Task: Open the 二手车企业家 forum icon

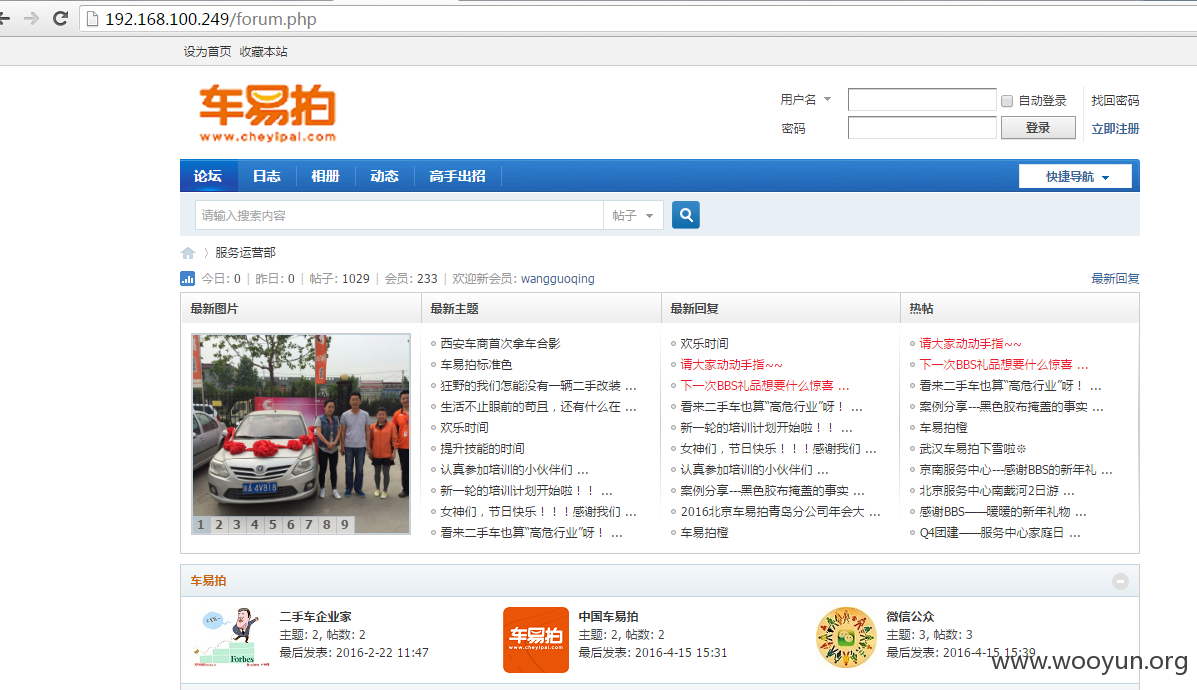Action: (x=232, y=637)
